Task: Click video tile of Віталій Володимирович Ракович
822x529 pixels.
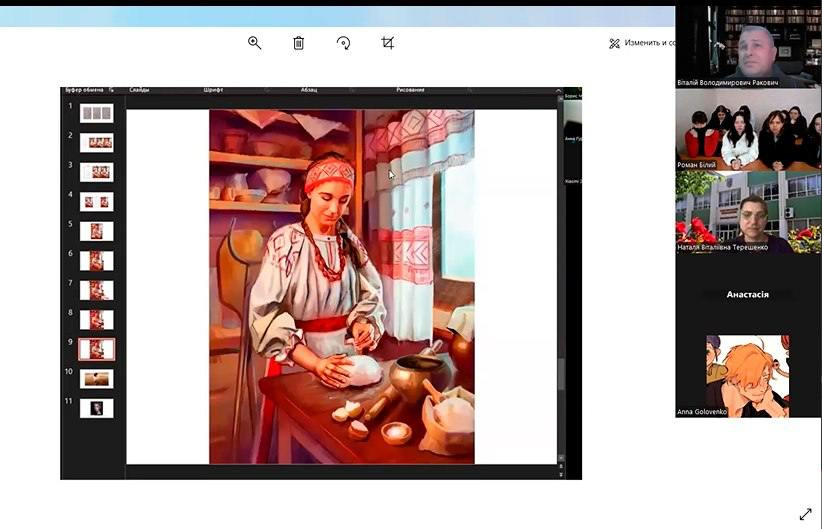Action: point(748,47)
